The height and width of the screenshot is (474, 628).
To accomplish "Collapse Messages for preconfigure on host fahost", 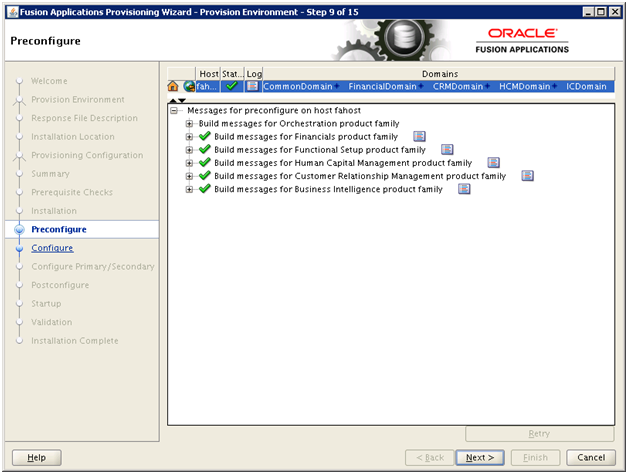I will pos(174,111).
